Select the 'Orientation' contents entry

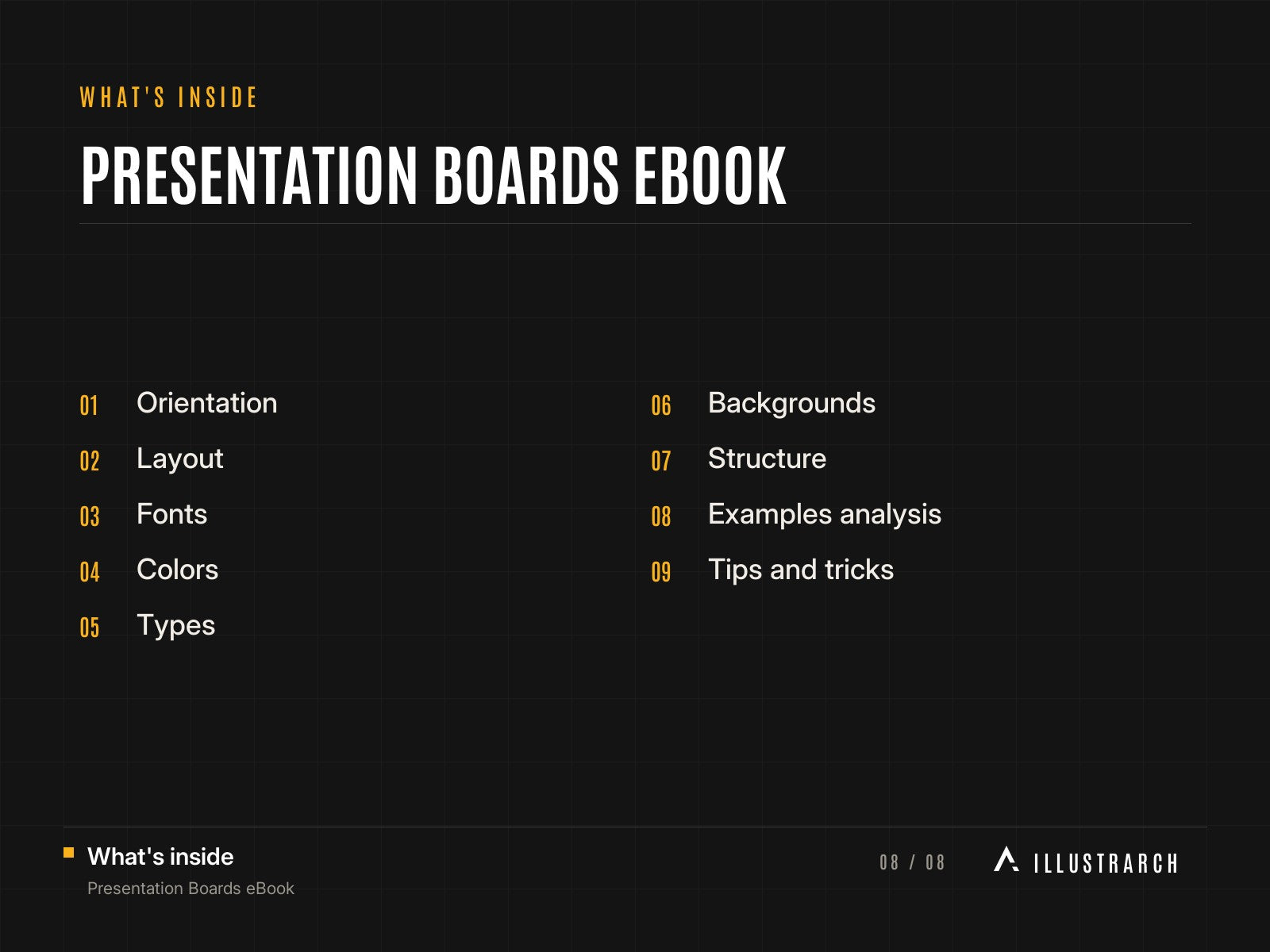[x=207, y=403]
